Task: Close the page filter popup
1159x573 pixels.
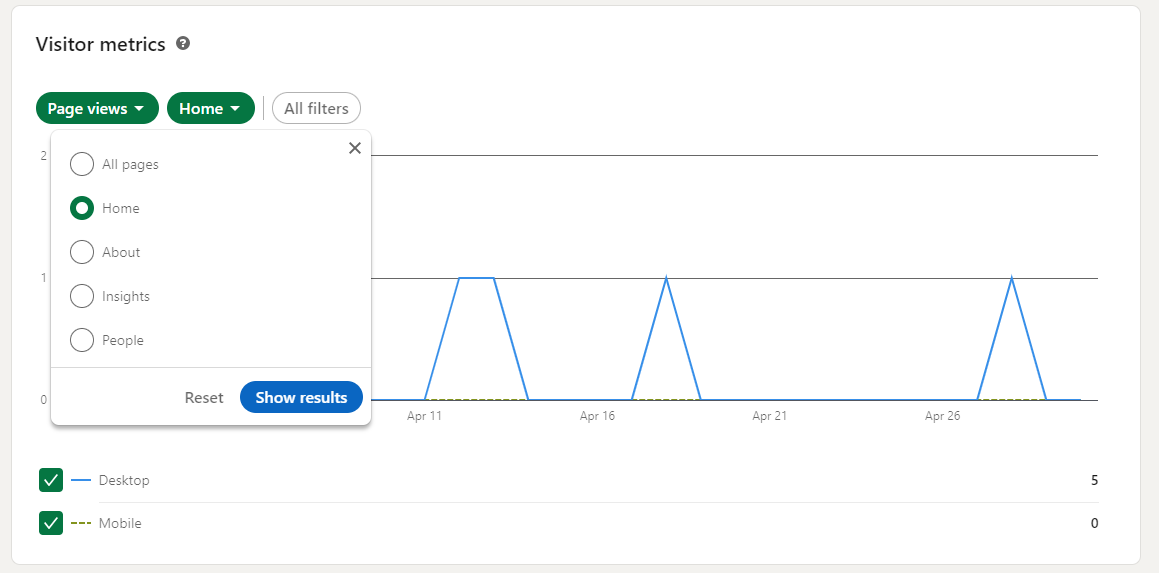Action: [x=354, y=148]
